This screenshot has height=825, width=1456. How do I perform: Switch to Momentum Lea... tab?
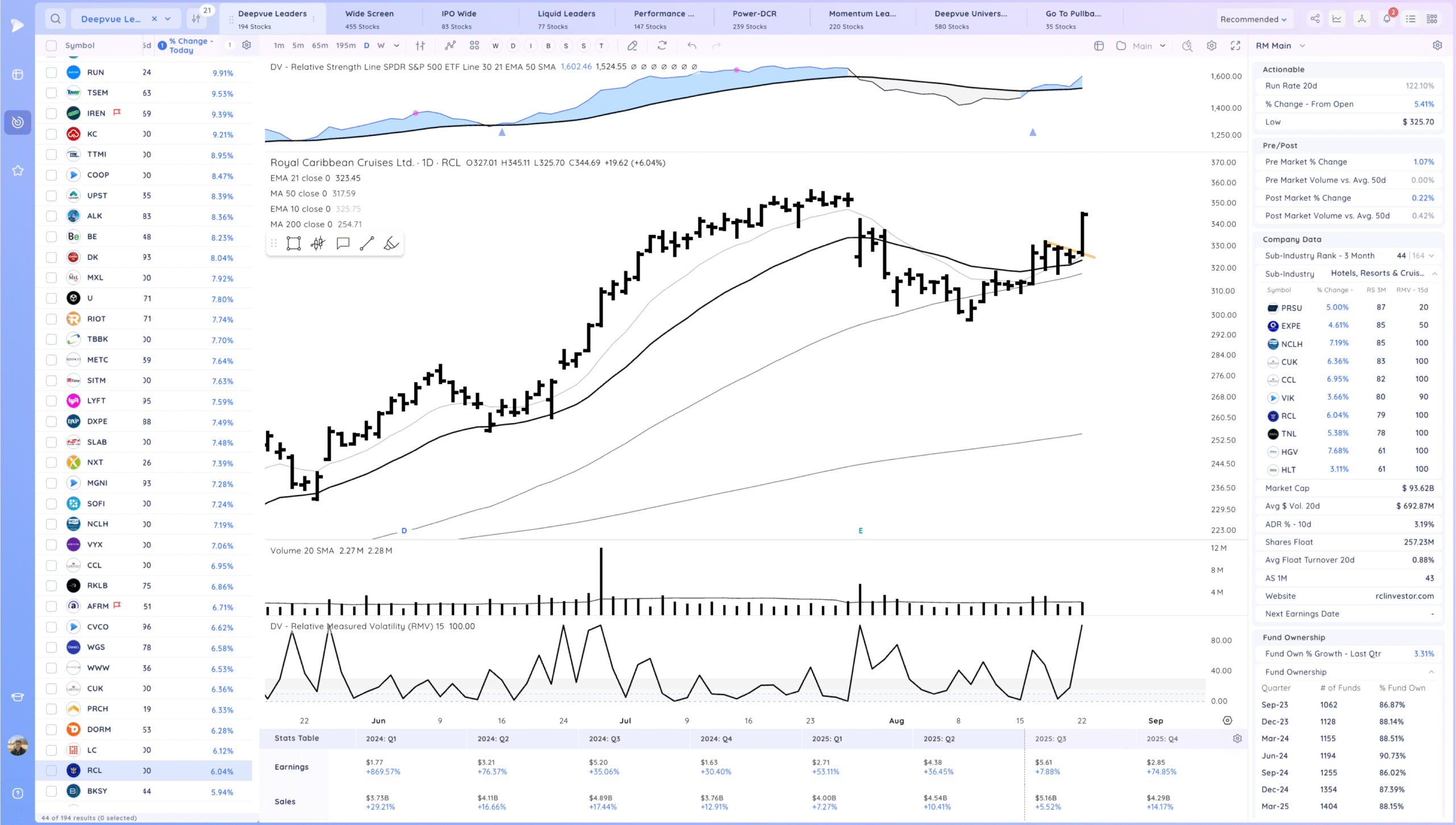pos(862,19)
